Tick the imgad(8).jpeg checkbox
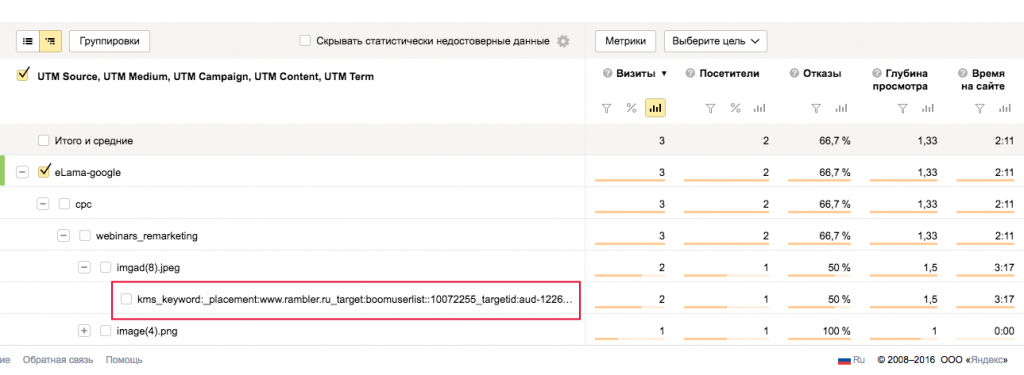Viewport: 1024px width, 375px height. [x=105, y=267]
